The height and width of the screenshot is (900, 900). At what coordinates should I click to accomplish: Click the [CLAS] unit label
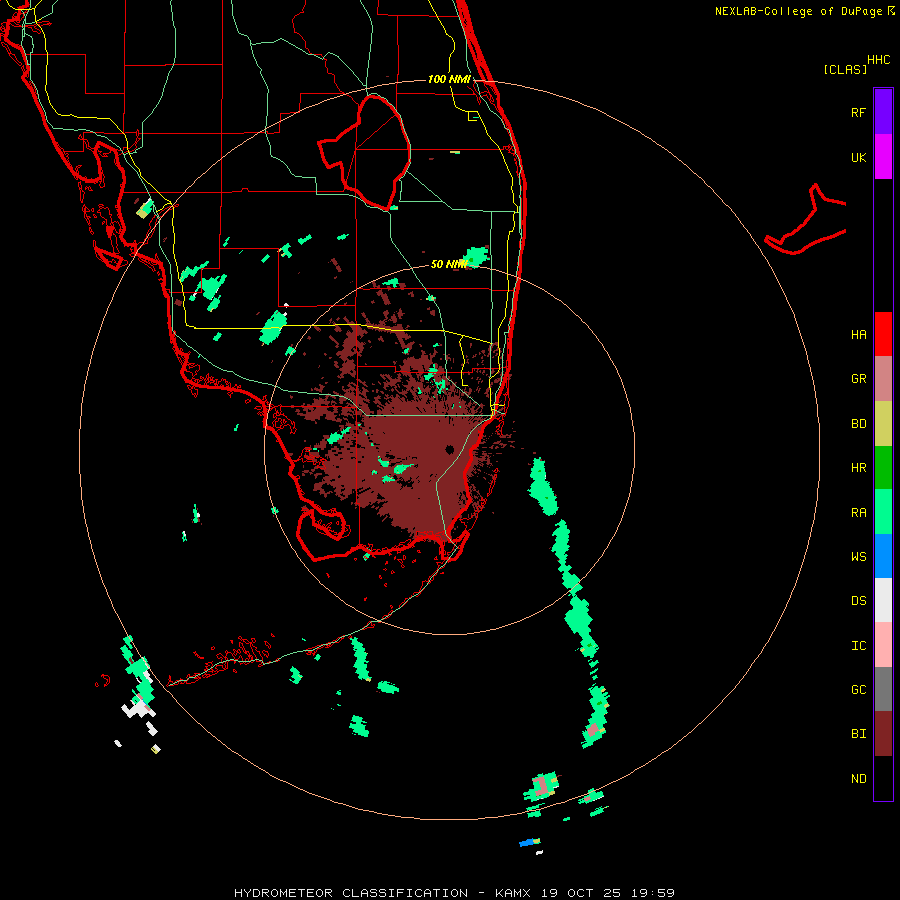(845, 69)
